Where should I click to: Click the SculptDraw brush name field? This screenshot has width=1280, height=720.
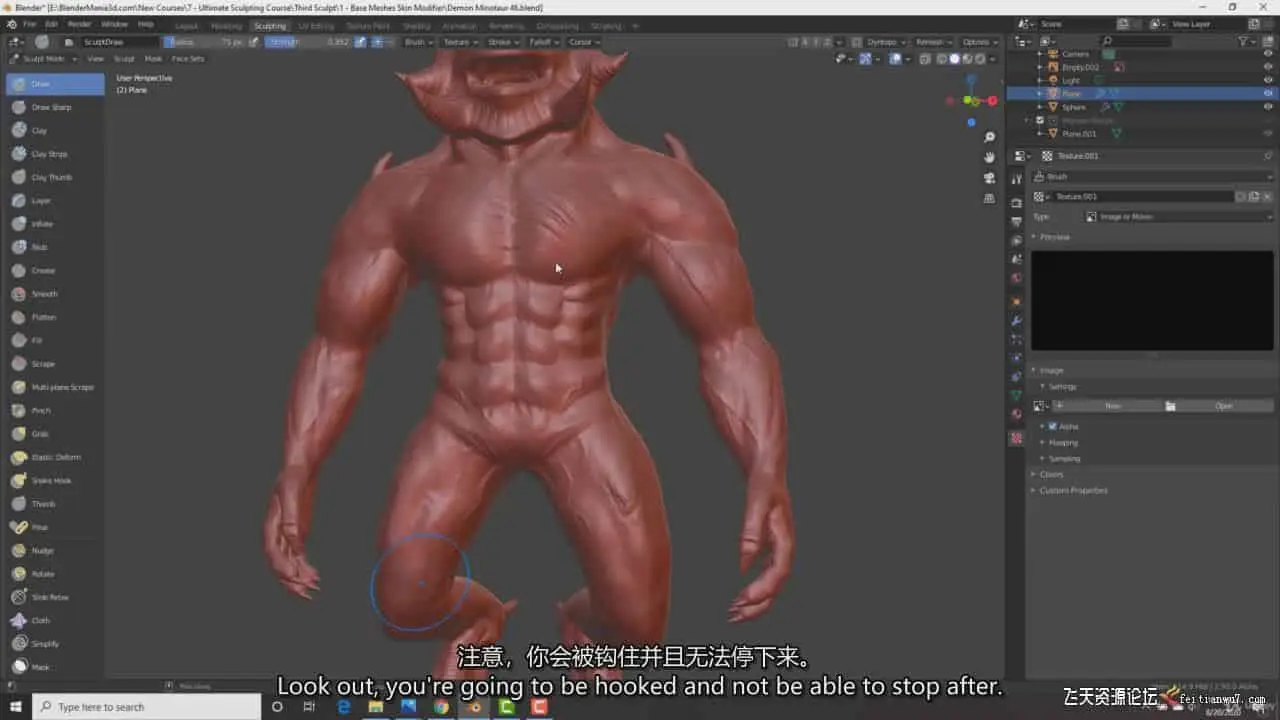[118, 42]
